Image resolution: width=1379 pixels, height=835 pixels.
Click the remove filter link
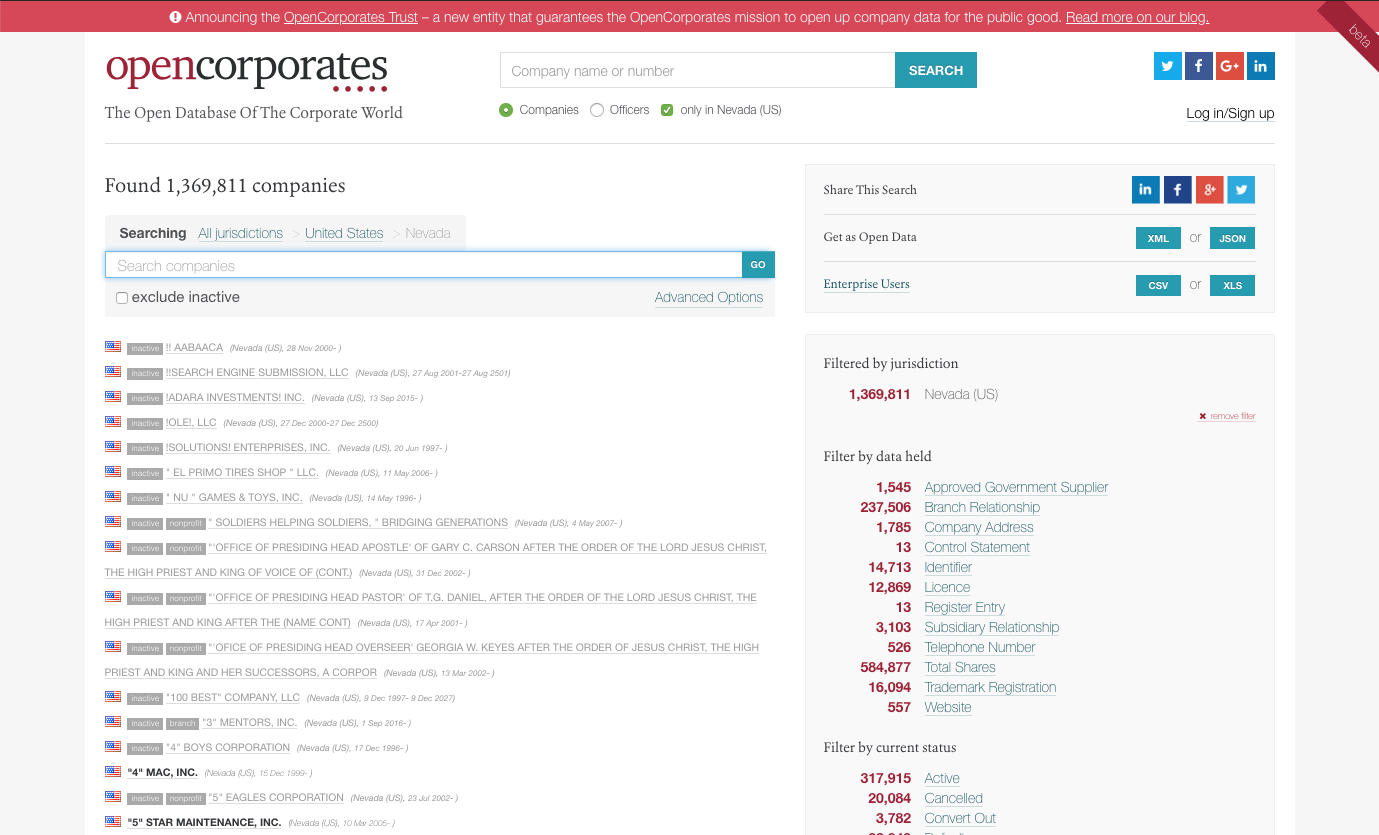(x=1232, y=416)
